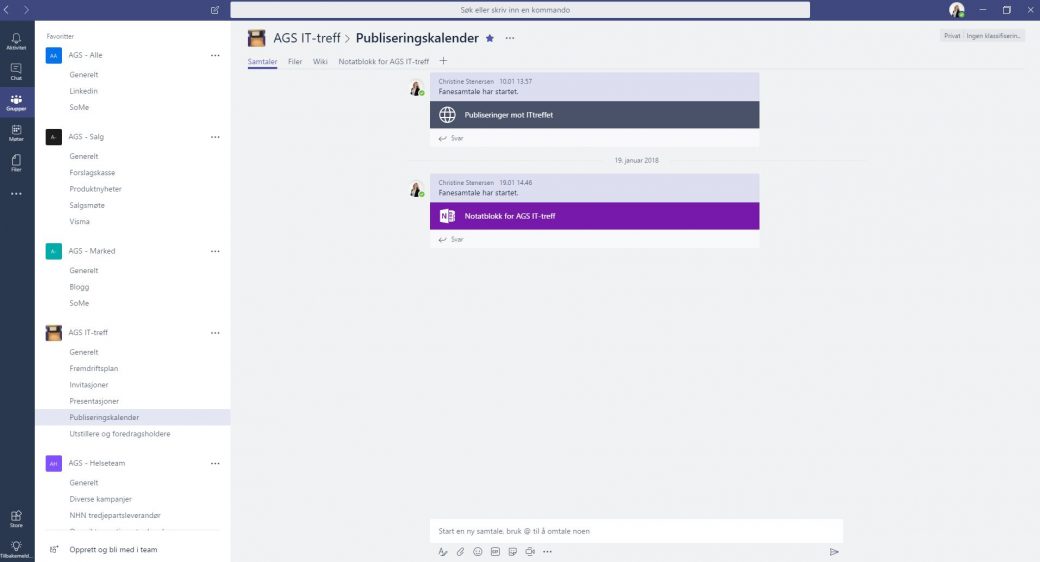Toggle favorite star for Publiseringskalender channel
Image resolution: width=1040 pixels, height=562 pixels.
[x=490, y=38]
